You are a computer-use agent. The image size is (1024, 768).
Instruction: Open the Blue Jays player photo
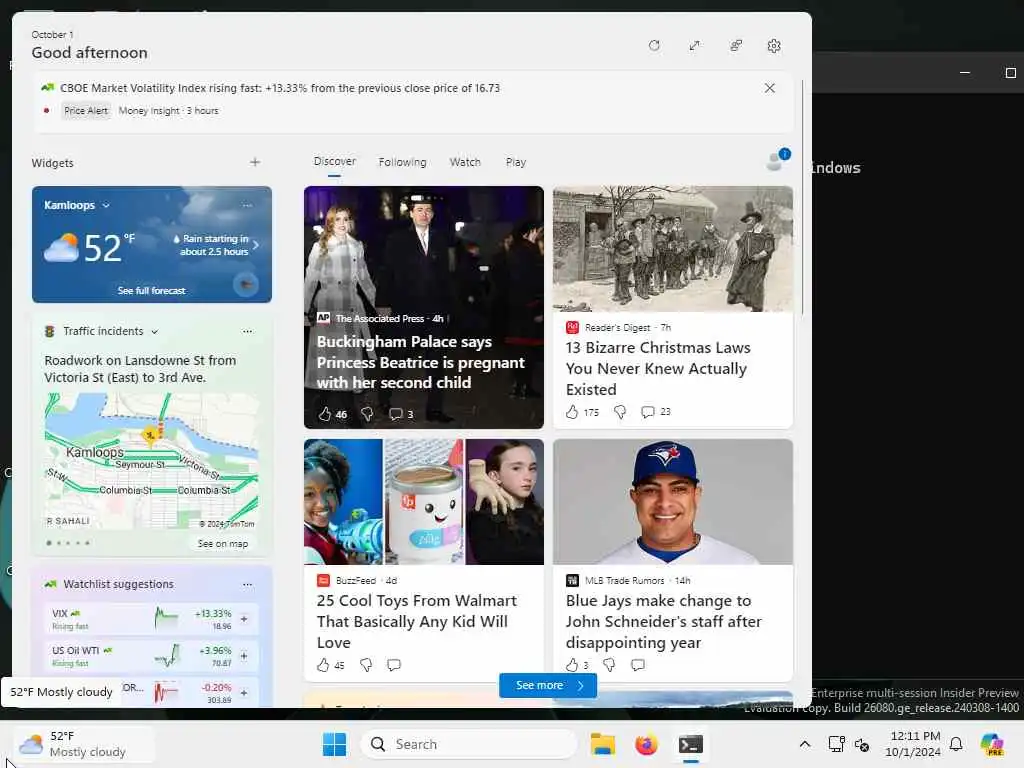(x=673, y=502)
